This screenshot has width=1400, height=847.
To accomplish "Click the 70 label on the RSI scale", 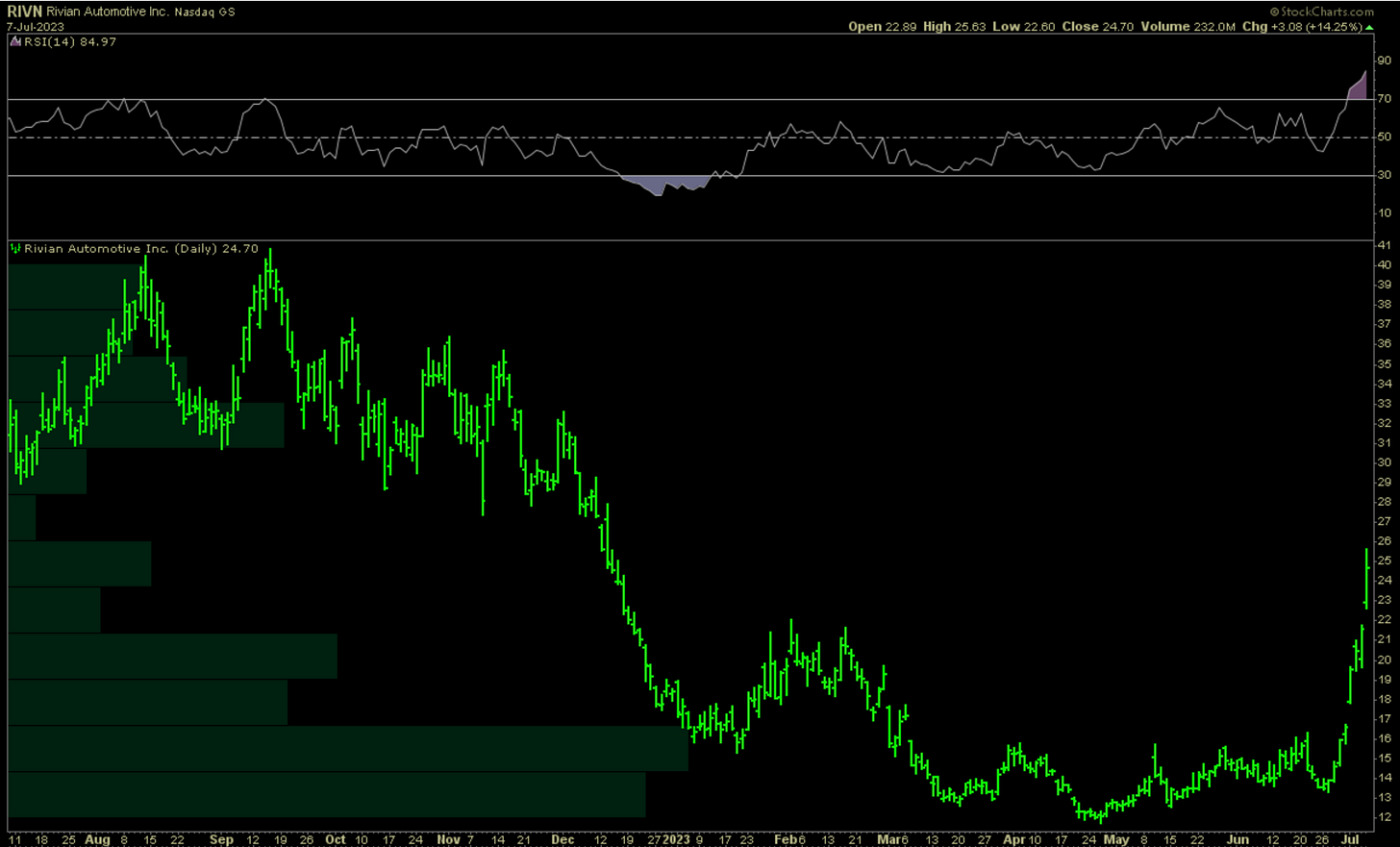I will click(x=1385, y=98).
